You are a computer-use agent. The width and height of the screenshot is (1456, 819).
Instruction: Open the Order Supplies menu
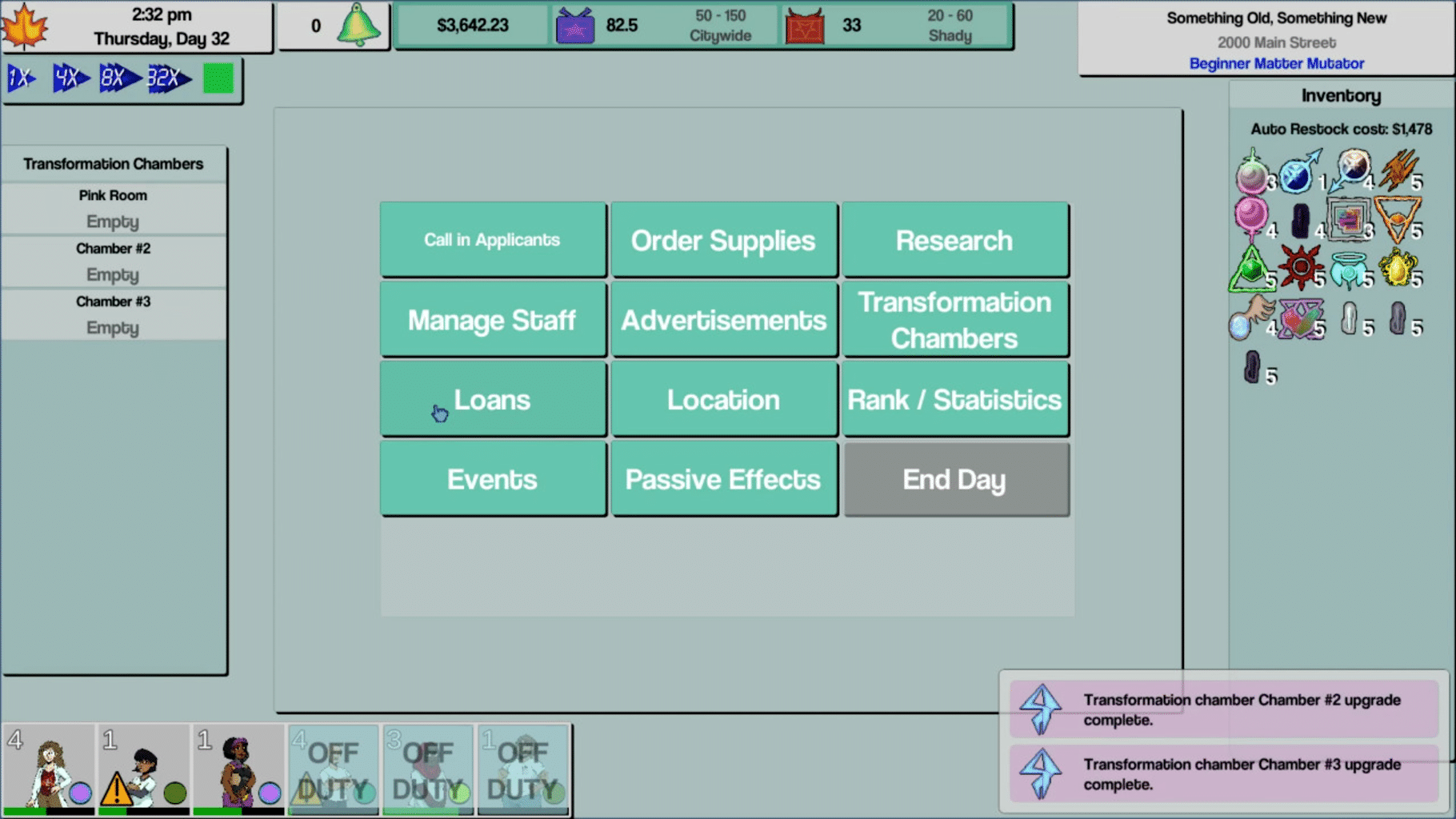point(724,239)
